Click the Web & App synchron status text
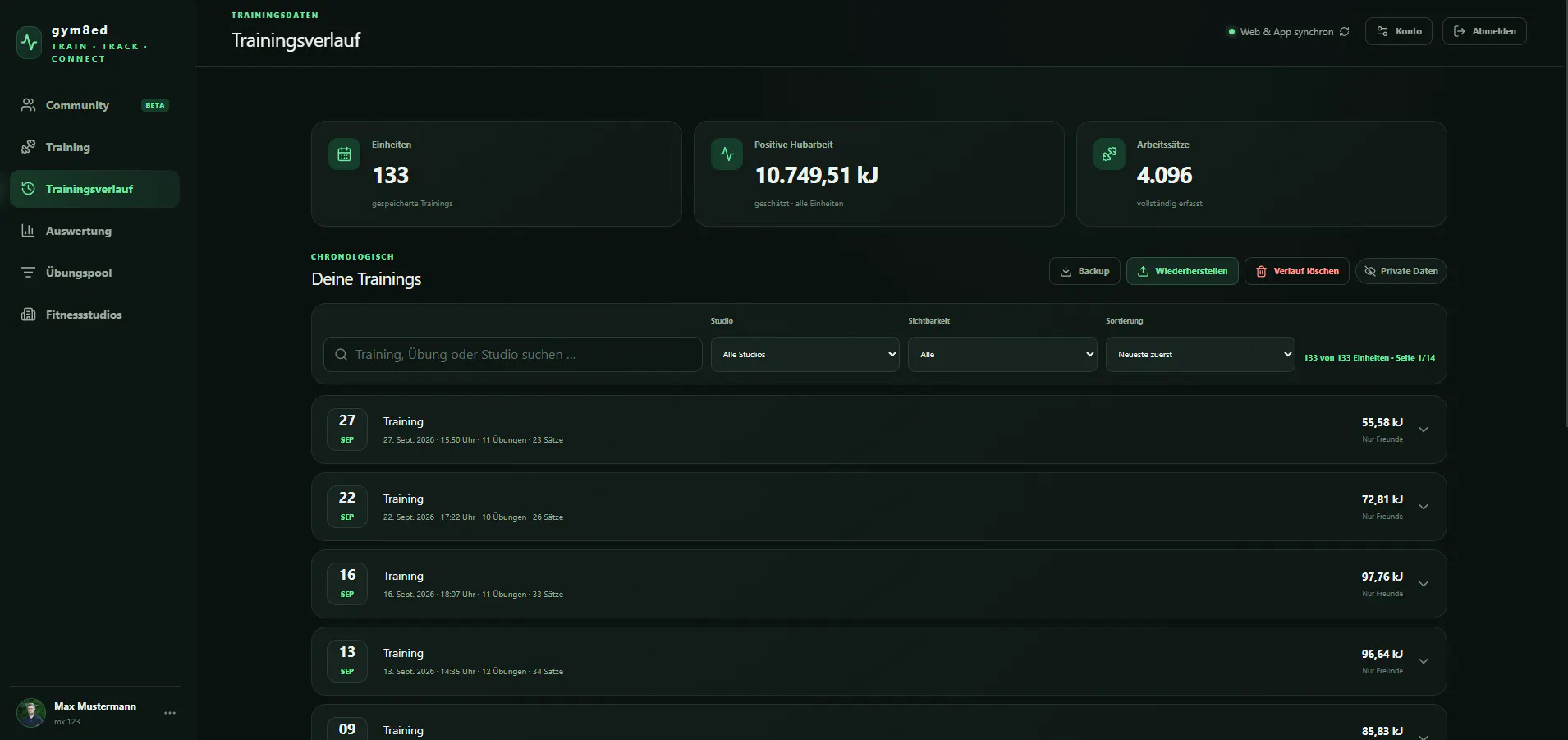Screen dimensions: 1568x740 click(x=1286, y=32)
